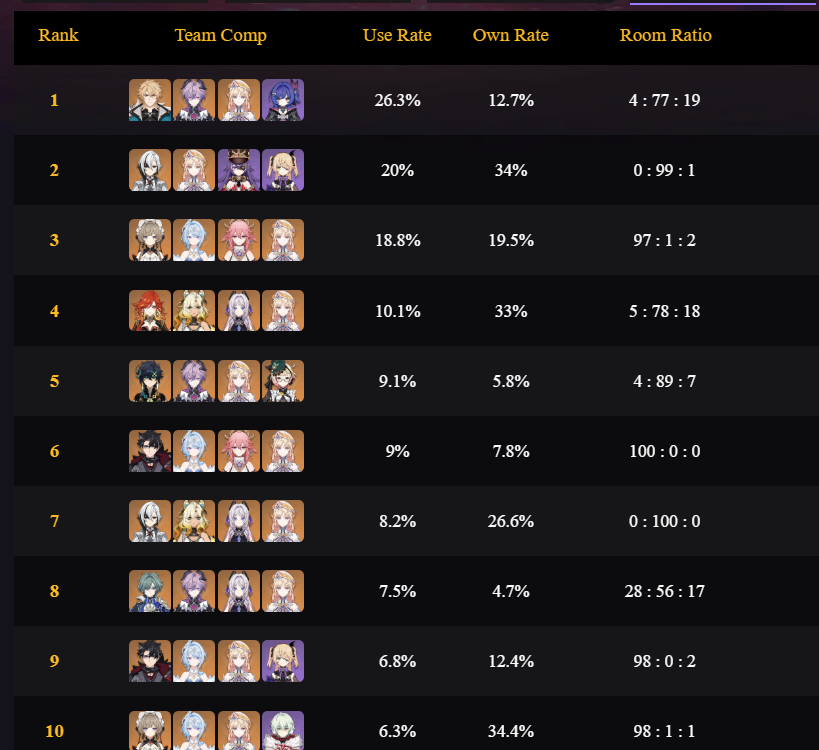The width and height of the screenshot is (819, 750).
Task: Click the Team Comp column header
Action: coord(220,36)
